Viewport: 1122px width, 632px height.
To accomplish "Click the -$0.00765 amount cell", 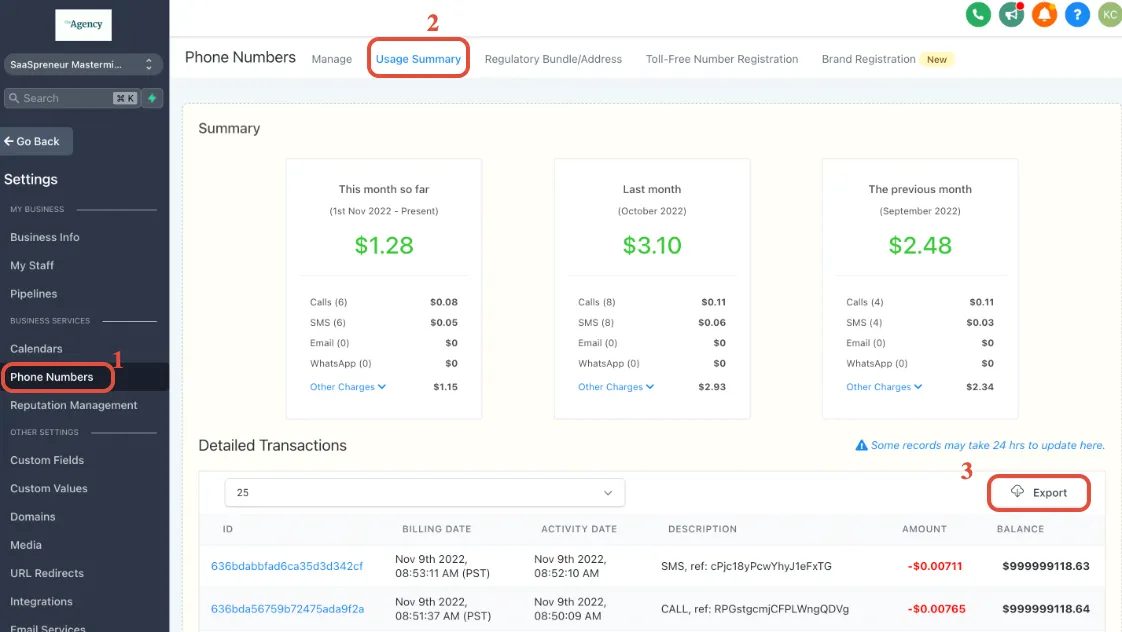I will (936, 609).
